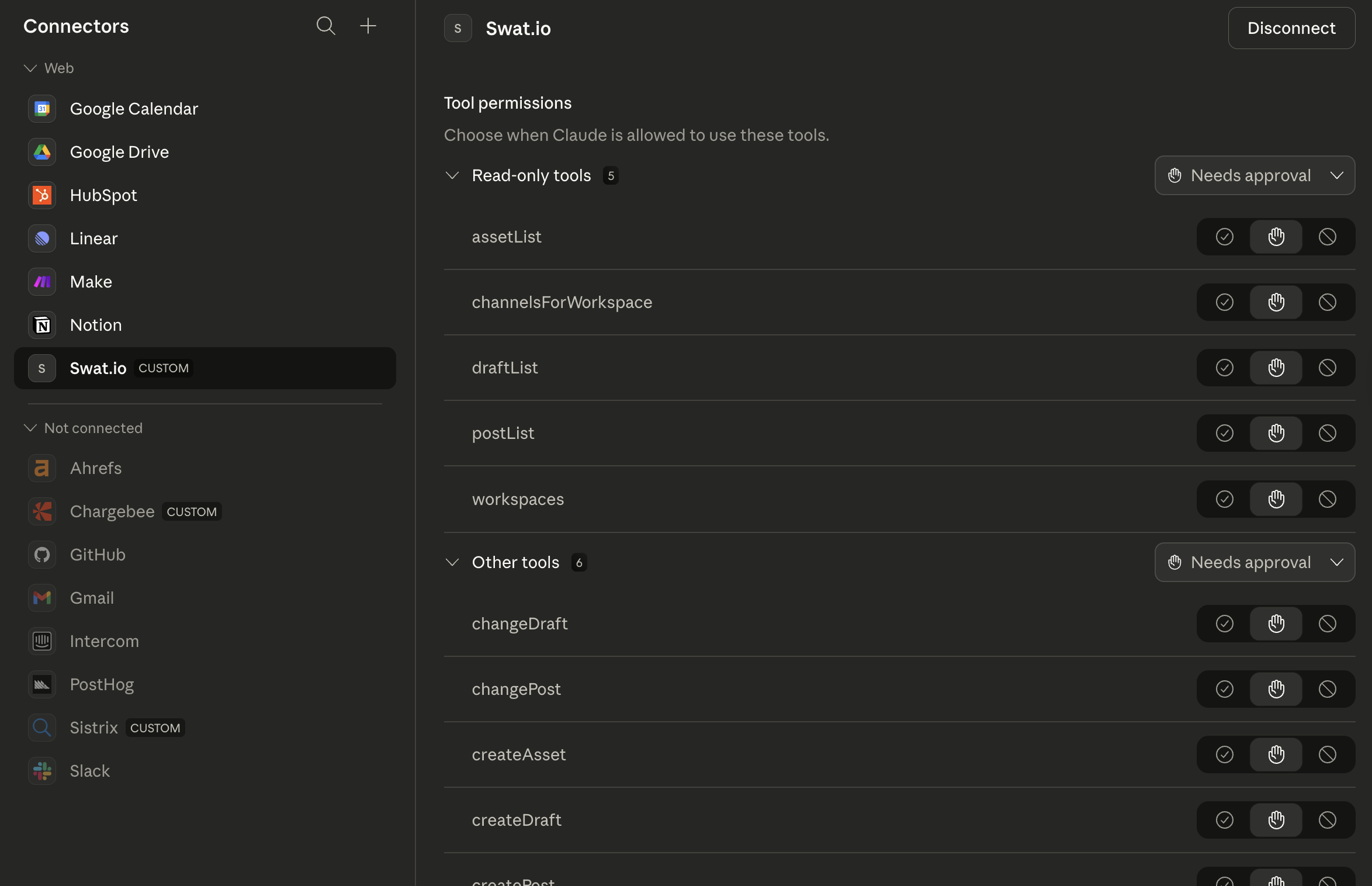This screenshot has height=886, width=1372.
Task: Allow channelsForWorkspace without approval
Action: coord(1225,302)
